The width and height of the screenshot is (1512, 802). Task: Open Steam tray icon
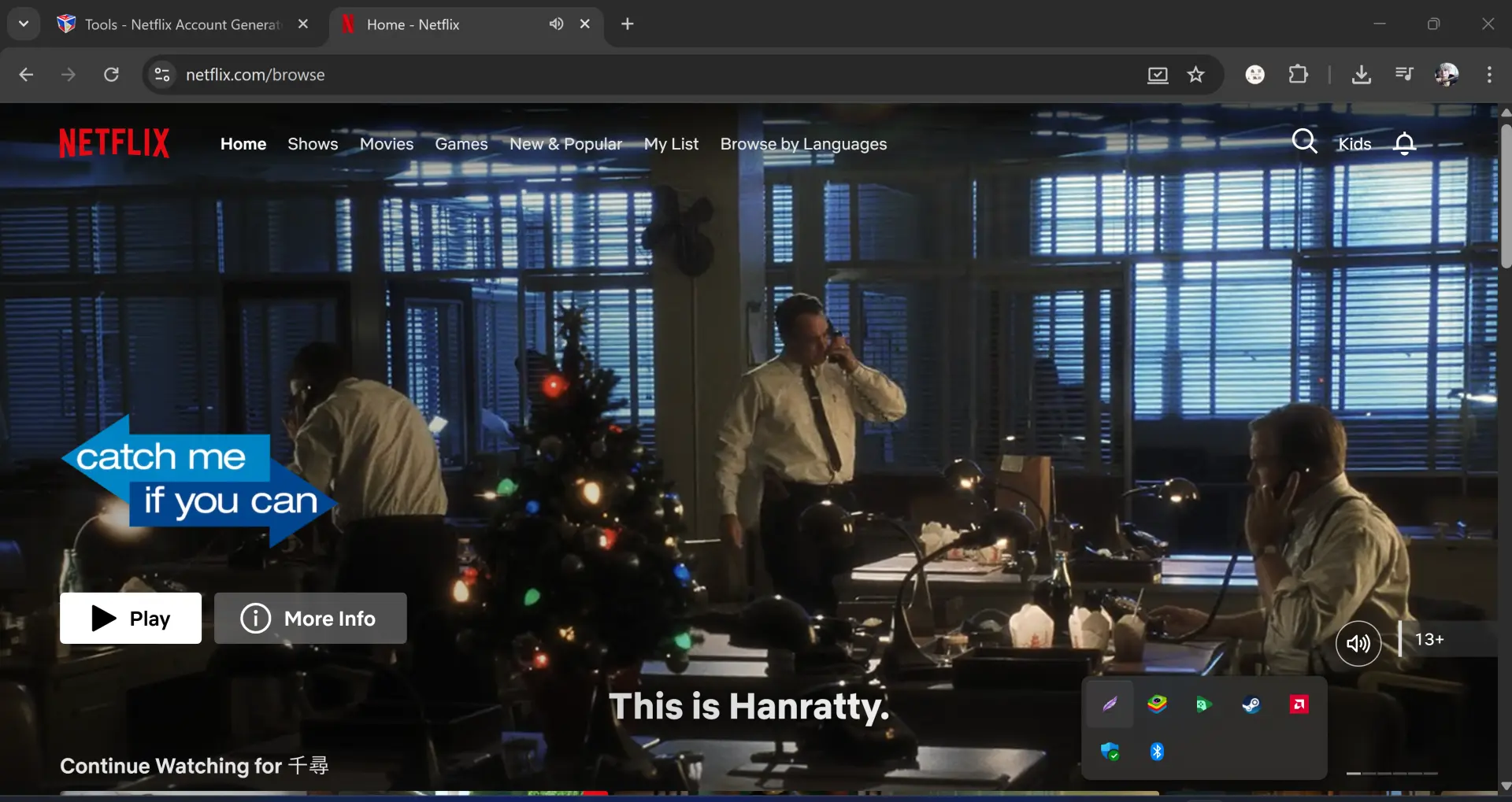click(x=1251, y=704)
